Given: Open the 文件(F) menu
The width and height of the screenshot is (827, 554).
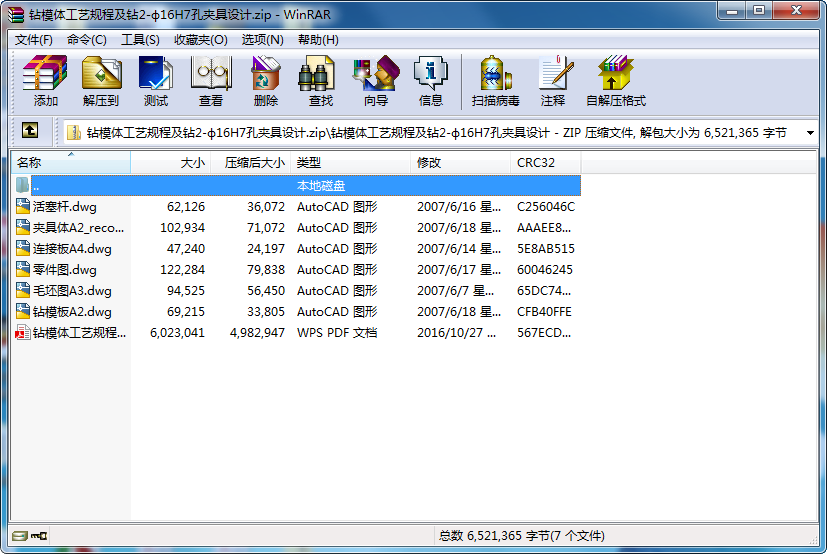Looking at the screenshot, I should click(33, 40).
